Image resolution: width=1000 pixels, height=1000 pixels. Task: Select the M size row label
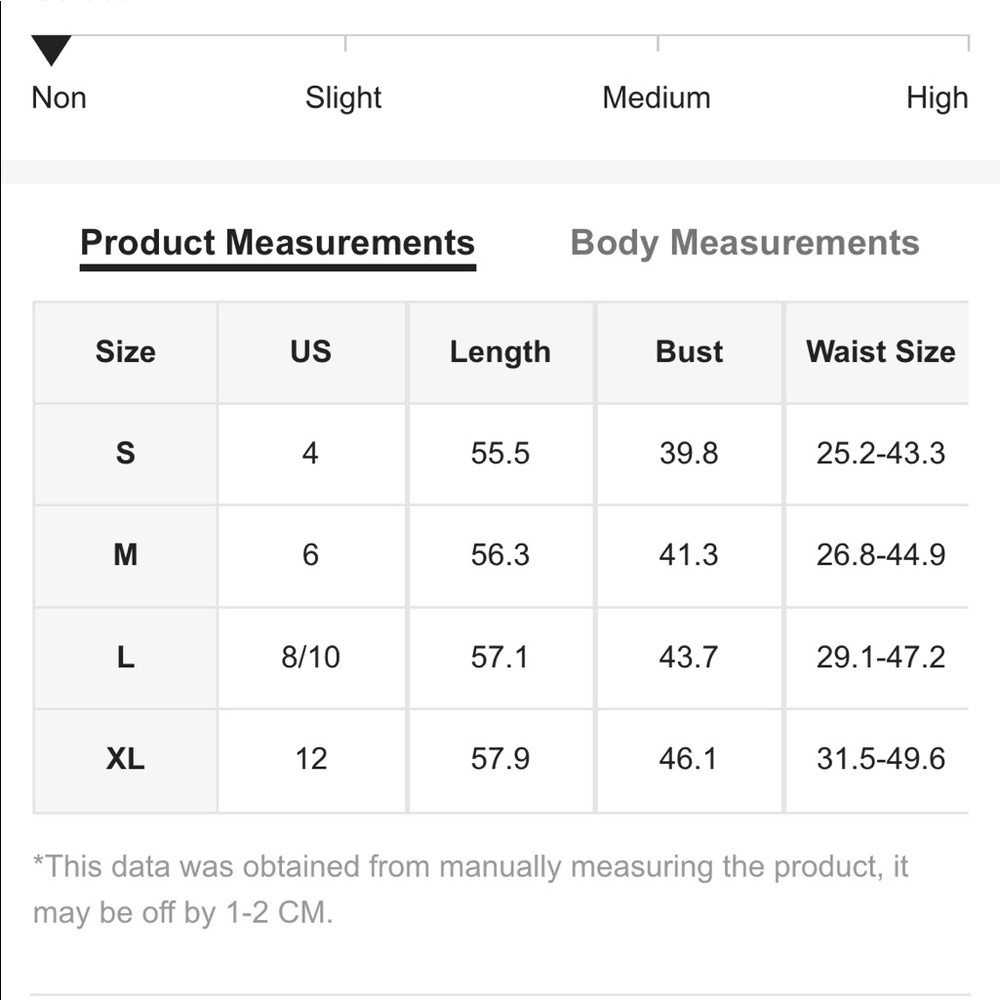tap(126, 555)
